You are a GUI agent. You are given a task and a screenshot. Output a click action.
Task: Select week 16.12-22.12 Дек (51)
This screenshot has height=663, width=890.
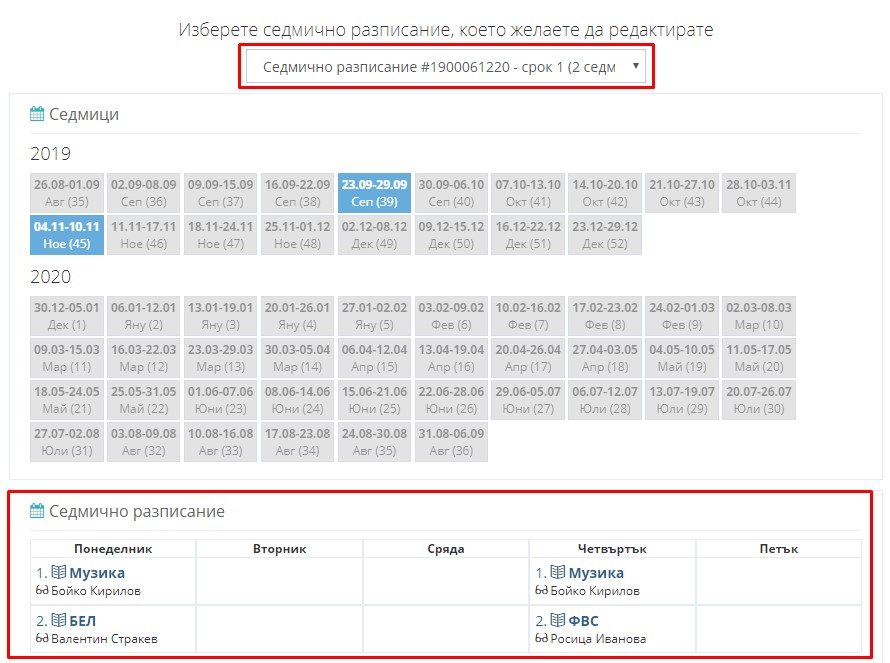point(528,235)
